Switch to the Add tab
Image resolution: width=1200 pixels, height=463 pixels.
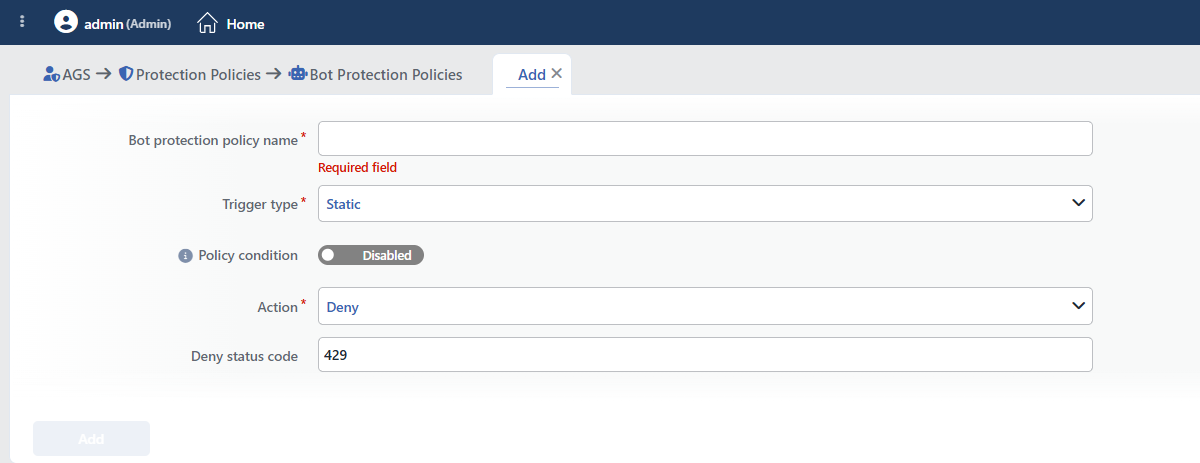(531, 74)
